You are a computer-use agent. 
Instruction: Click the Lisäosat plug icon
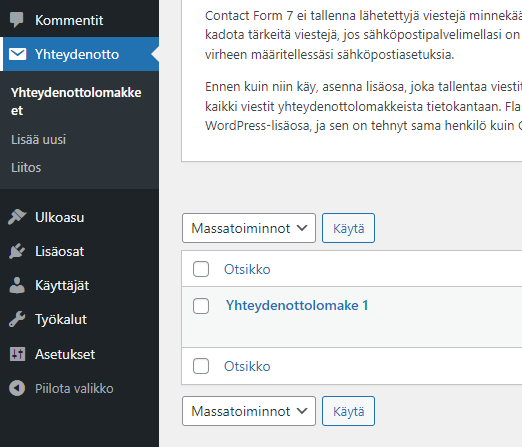[x=17, y=251]
